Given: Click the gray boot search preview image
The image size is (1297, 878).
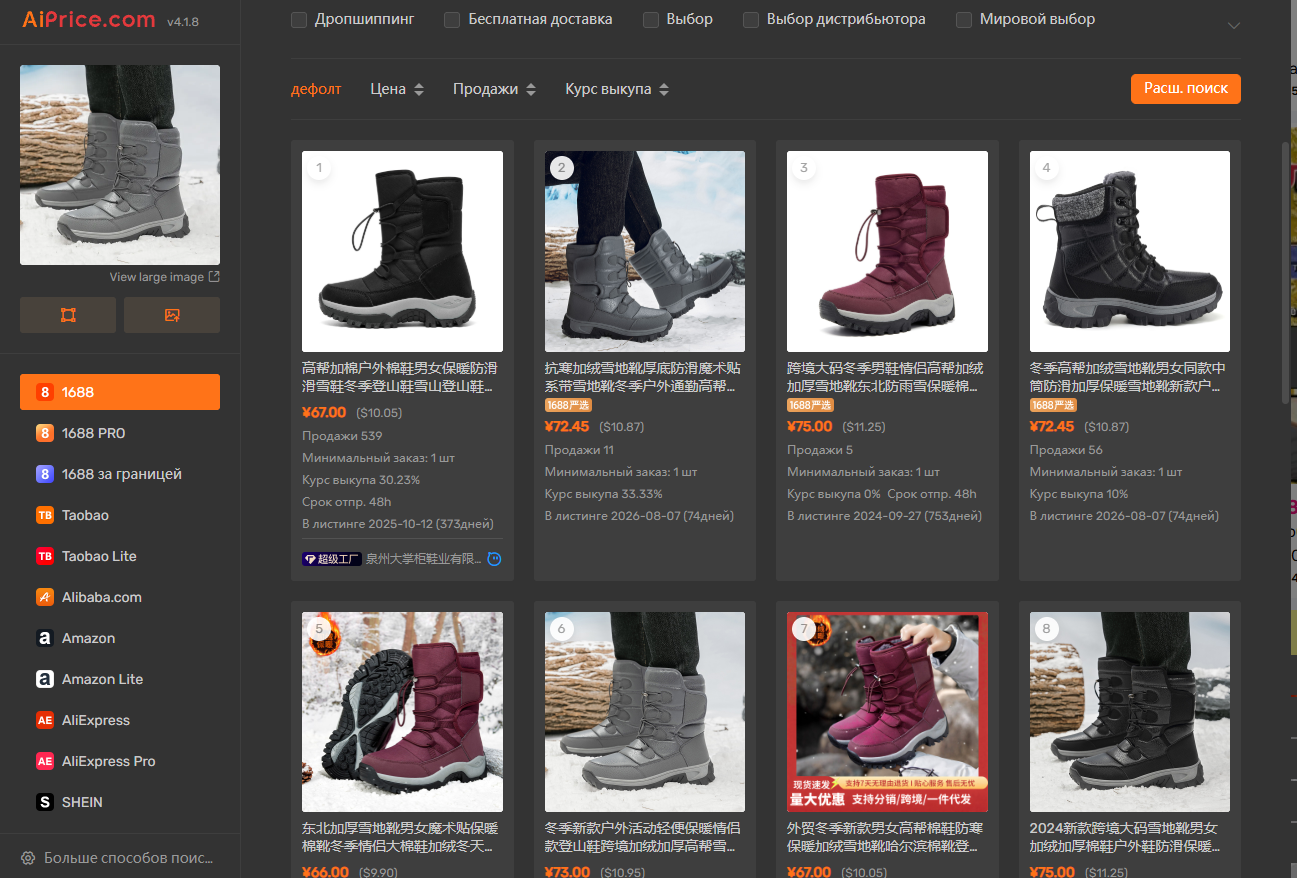Looking at the screenshot, I should pos(120,165).
